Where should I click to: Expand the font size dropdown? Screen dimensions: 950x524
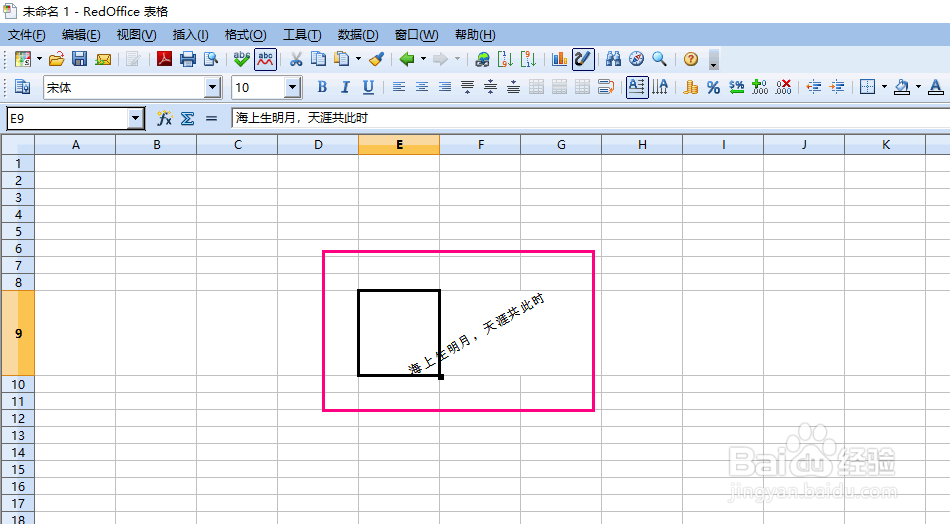[x=293, y=88]
